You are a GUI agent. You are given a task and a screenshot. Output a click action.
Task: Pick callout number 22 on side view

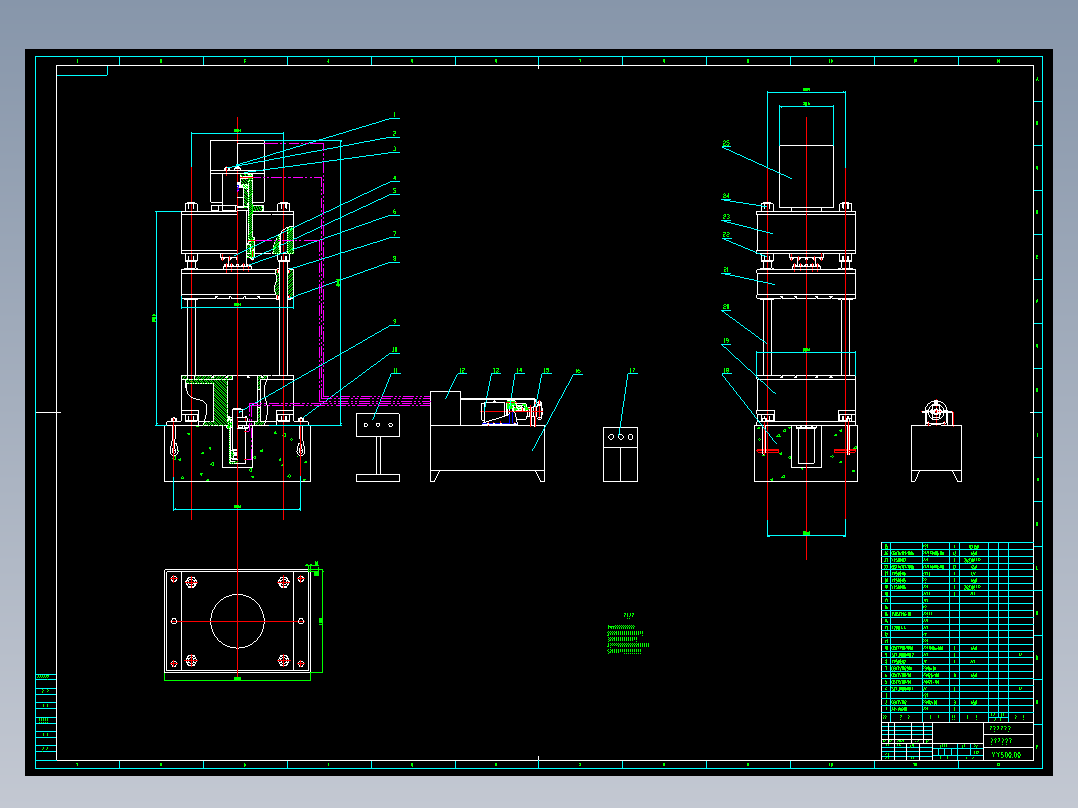pyautogui.click(x=726, y=234)
